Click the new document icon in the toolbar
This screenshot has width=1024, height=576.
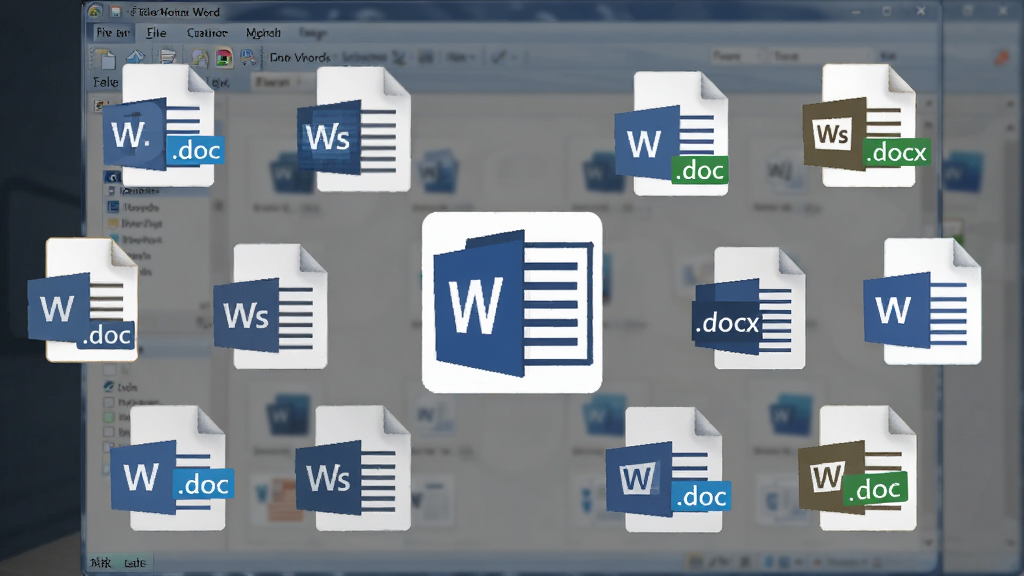coord(104,57)
